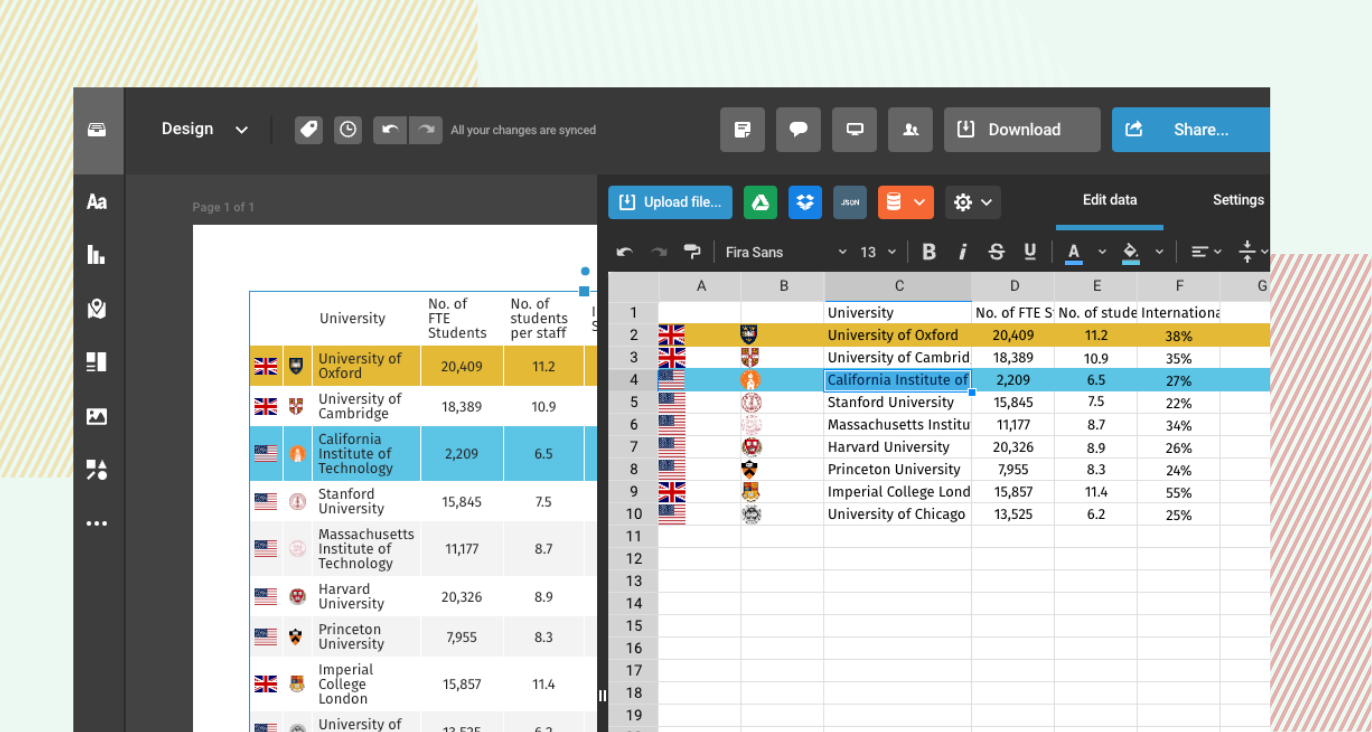The width and height of the screenshot is (1372, 732).
Task: Click the database import icon
Action: coord(895,202)
